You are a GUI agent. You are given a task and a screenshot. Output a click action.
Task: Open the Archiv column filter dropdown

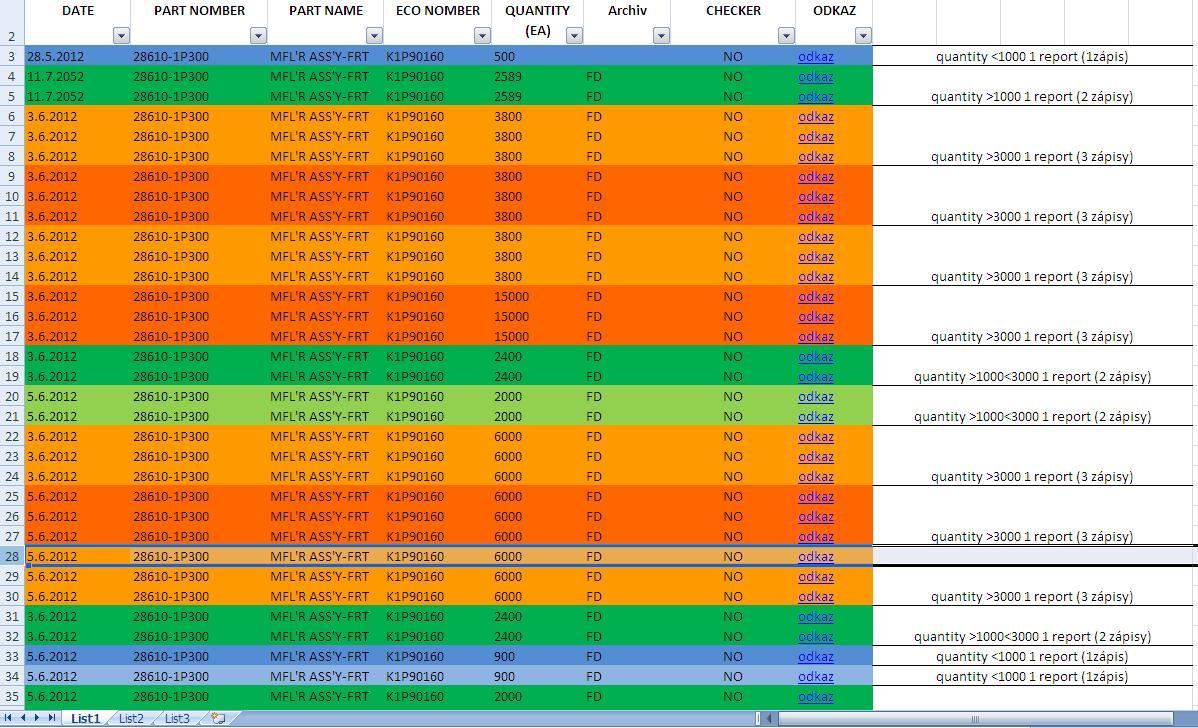[x=662, y=35]
